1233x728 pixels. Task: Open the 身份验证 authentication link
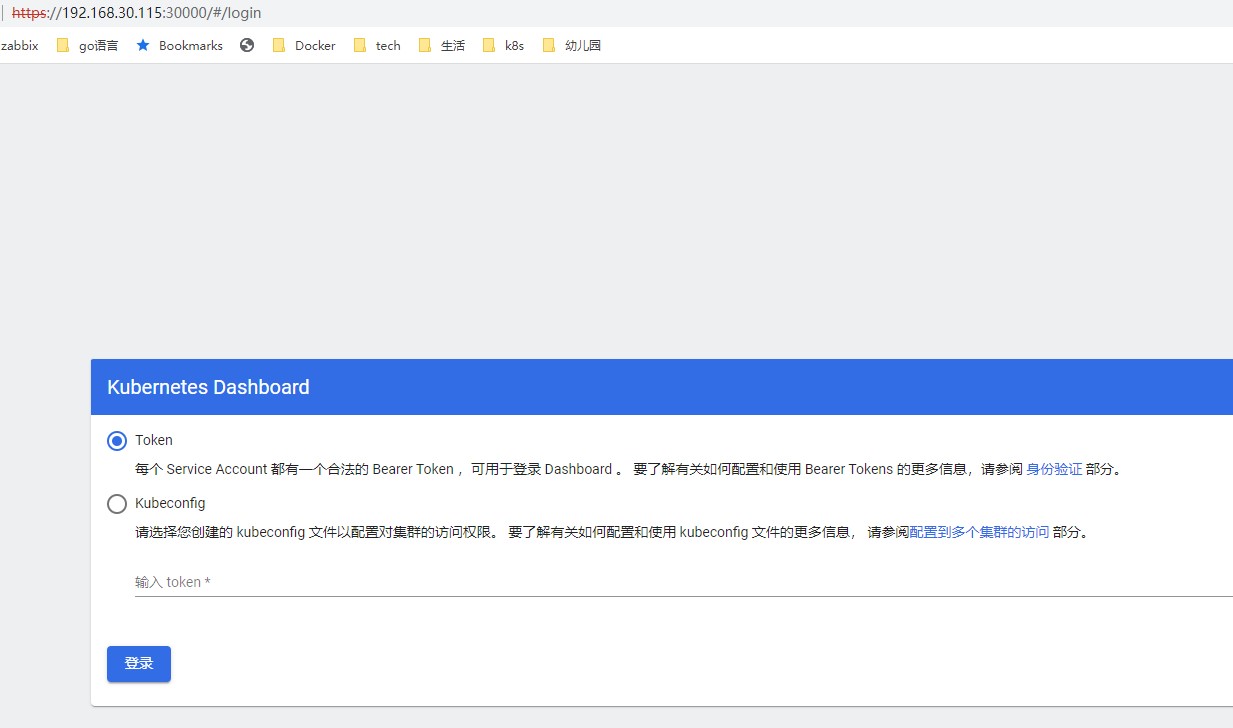tap(1054, 469)
